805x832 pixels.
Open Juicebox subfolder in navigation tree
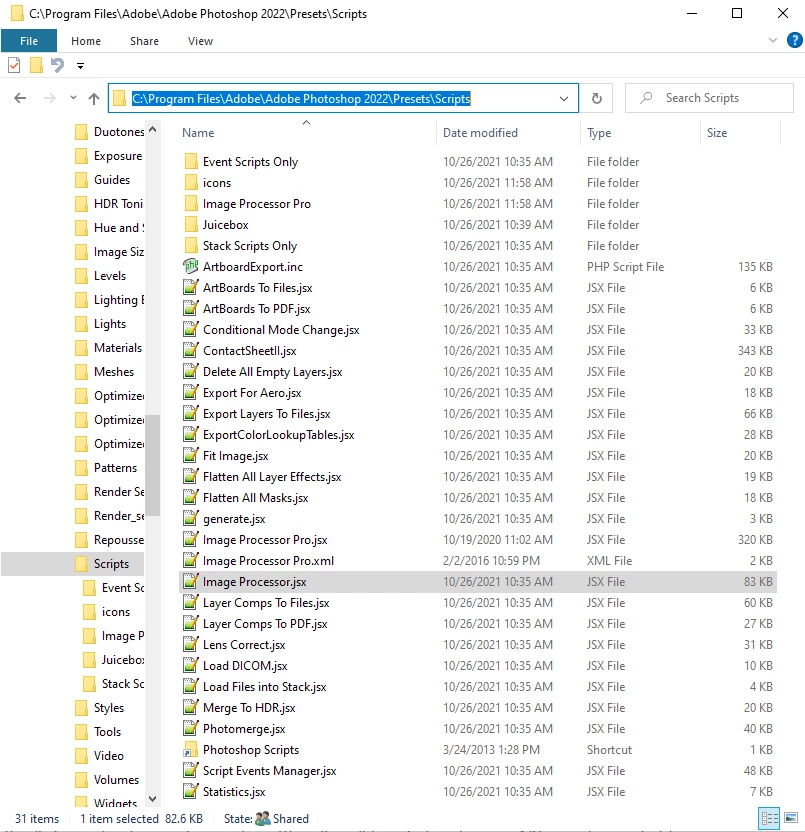123,660
